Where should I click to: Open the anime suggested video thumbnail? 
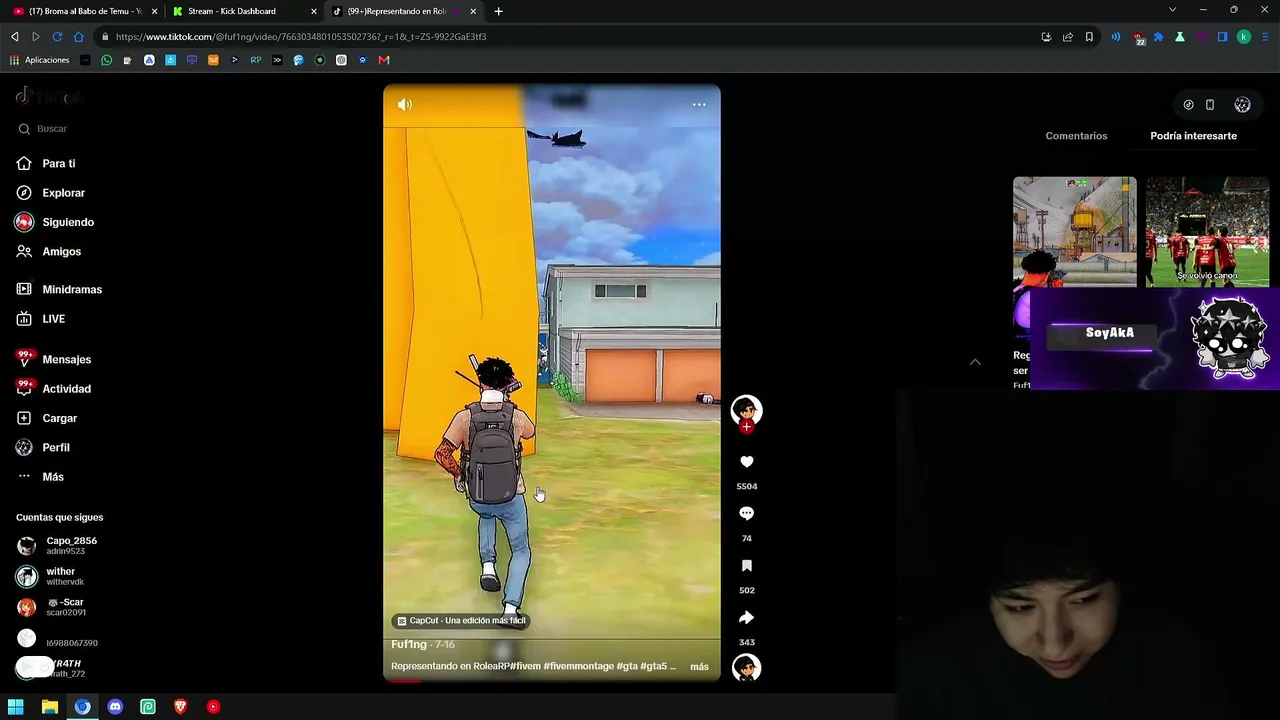[1075, 232]
